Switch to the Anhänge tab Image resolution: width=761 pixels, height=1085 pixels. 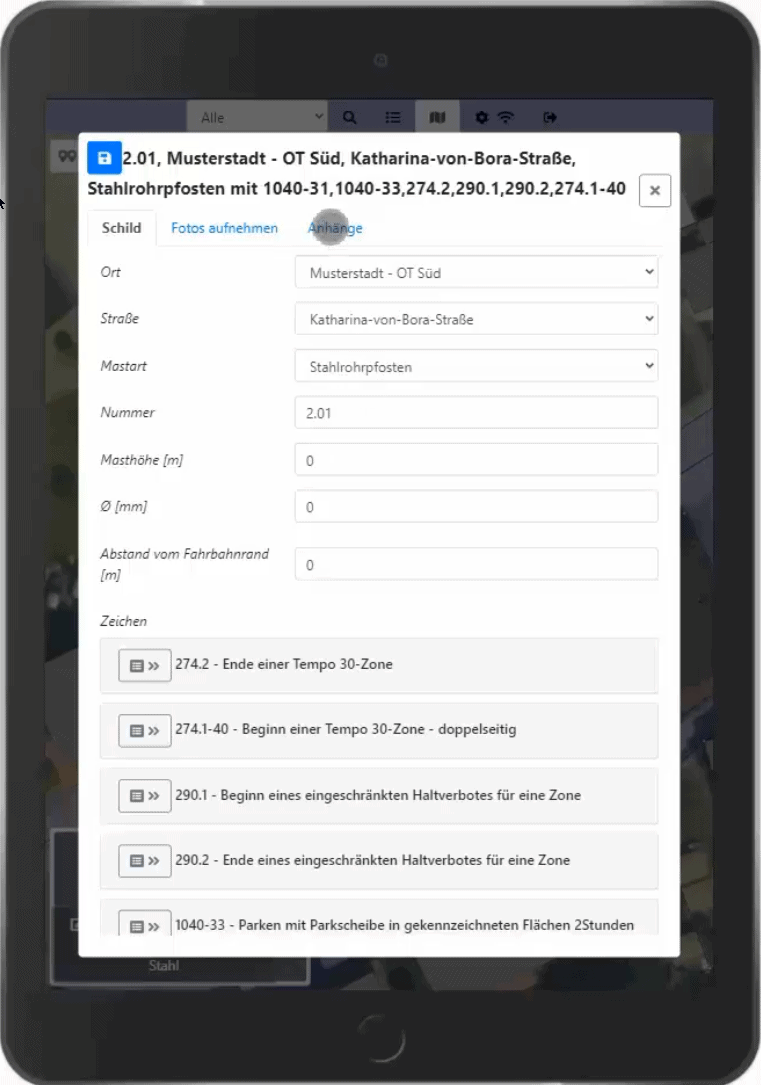335,228
